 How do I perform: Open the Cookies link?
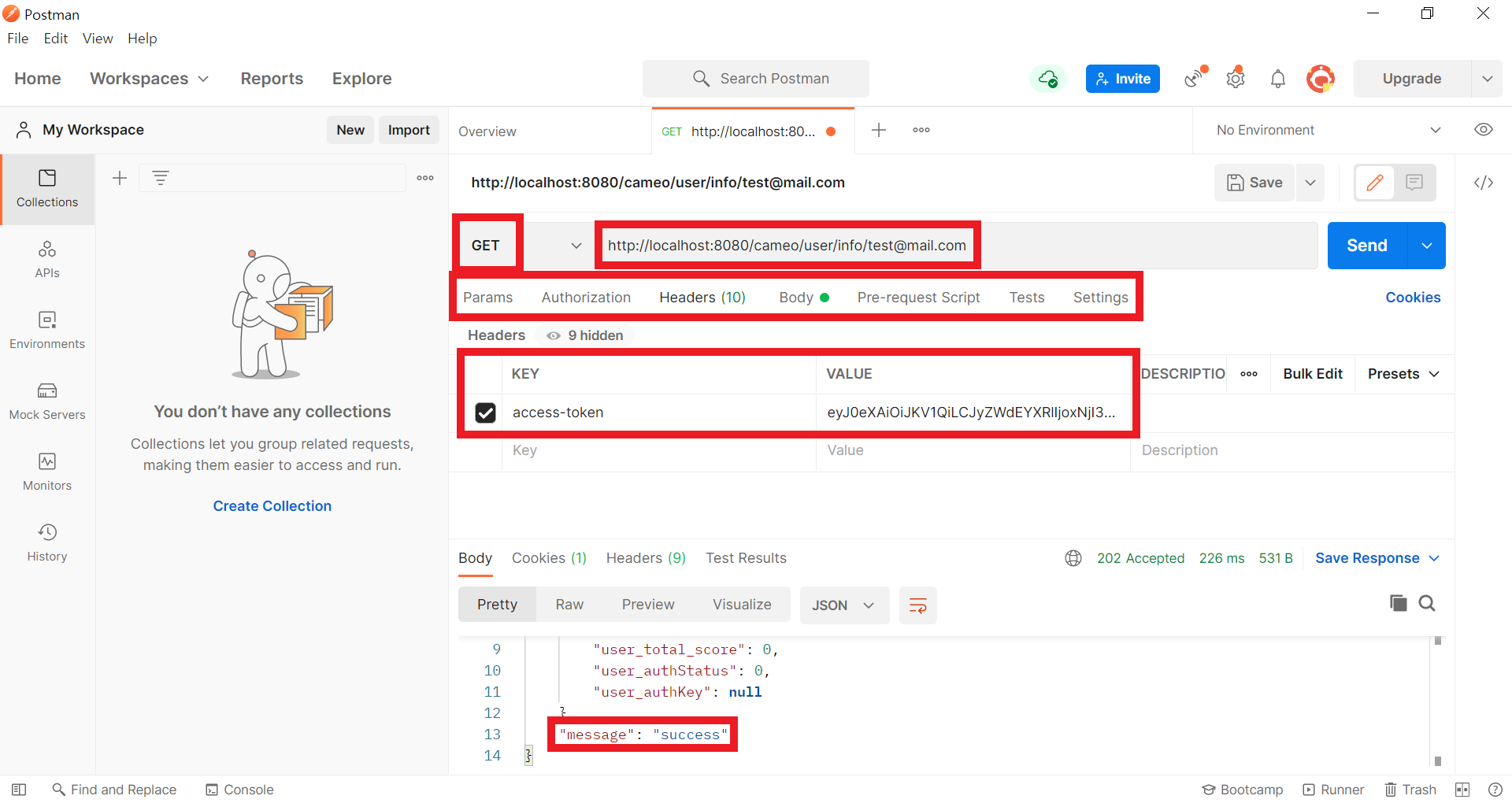click(x=1413, y=298)
